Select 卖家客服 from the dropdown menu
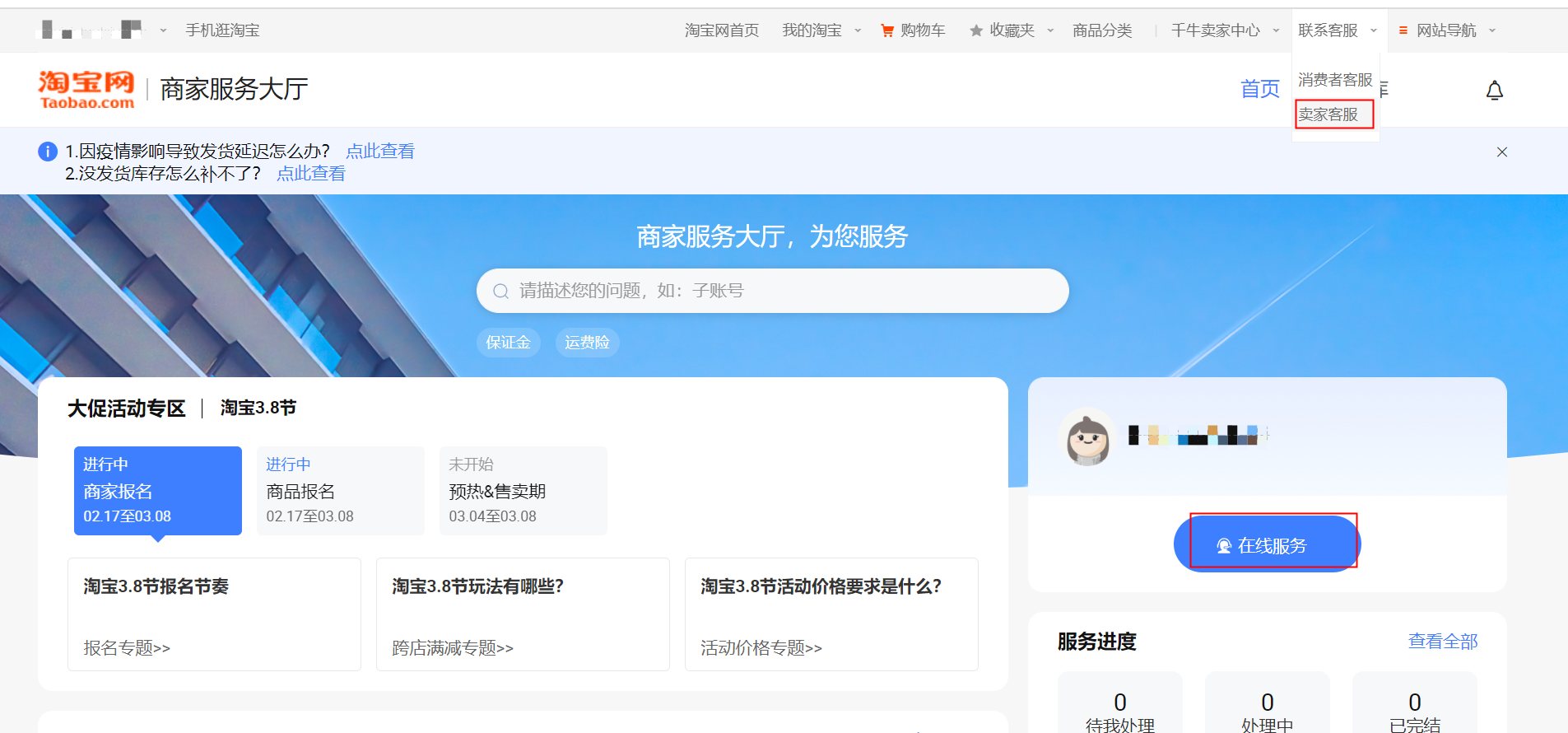 tap(1328, 114)
